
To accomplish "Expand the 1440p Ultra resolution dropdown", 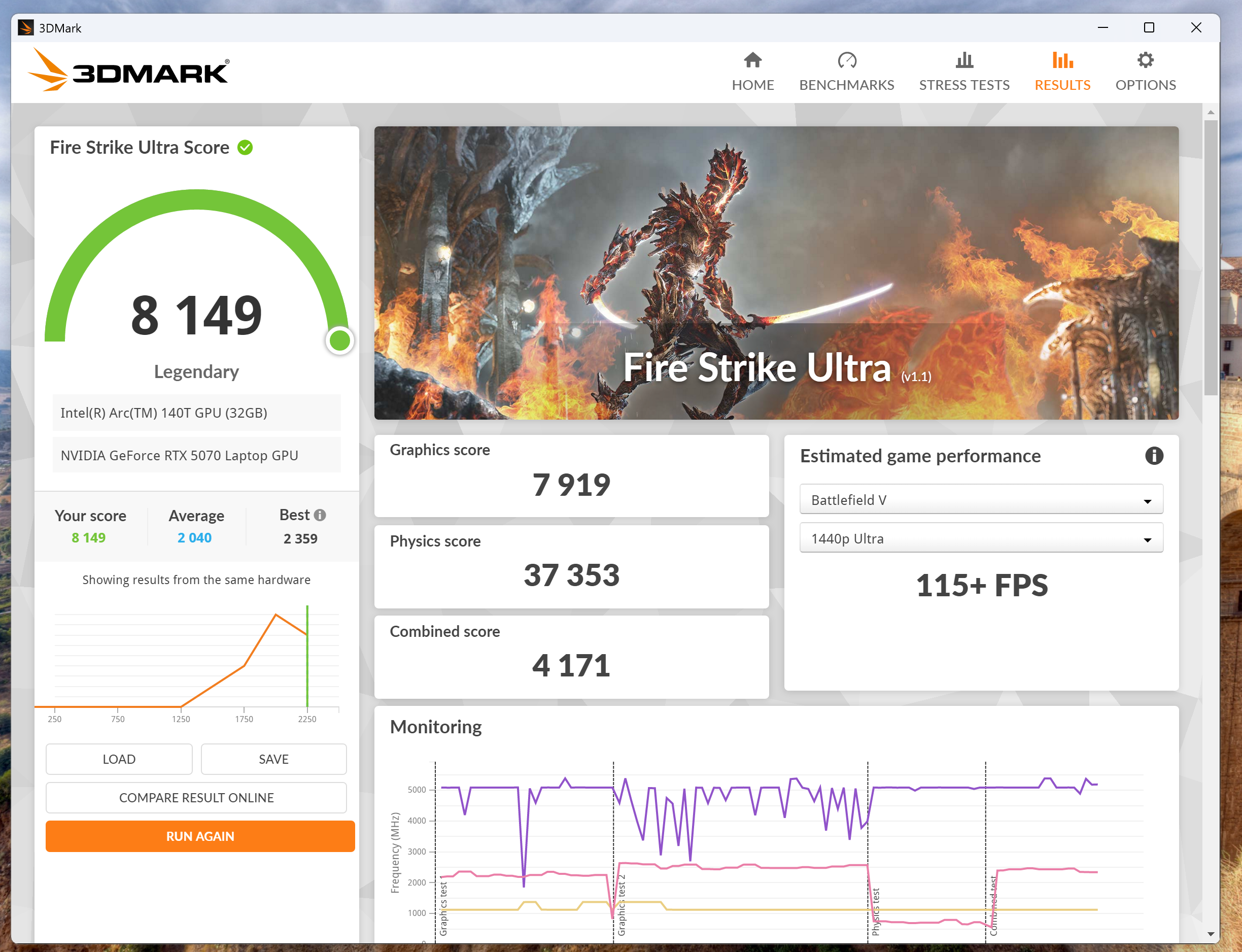I will click(981, 538).
